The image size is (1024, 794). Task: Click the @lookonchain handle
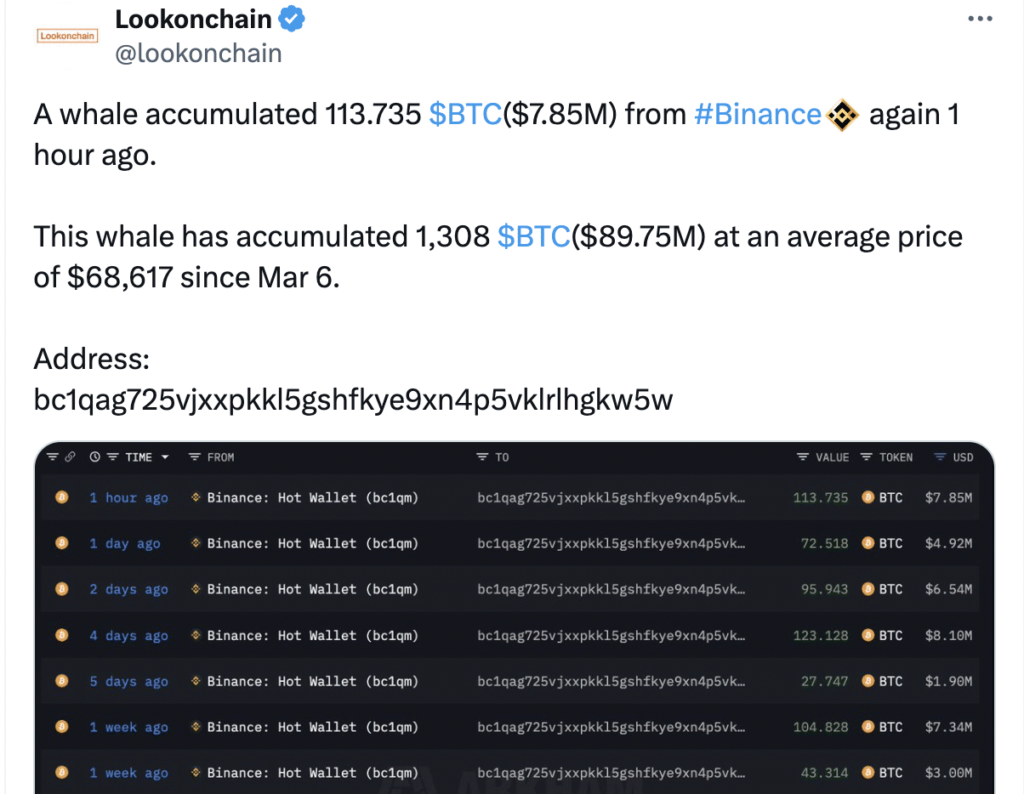(199, 53)
